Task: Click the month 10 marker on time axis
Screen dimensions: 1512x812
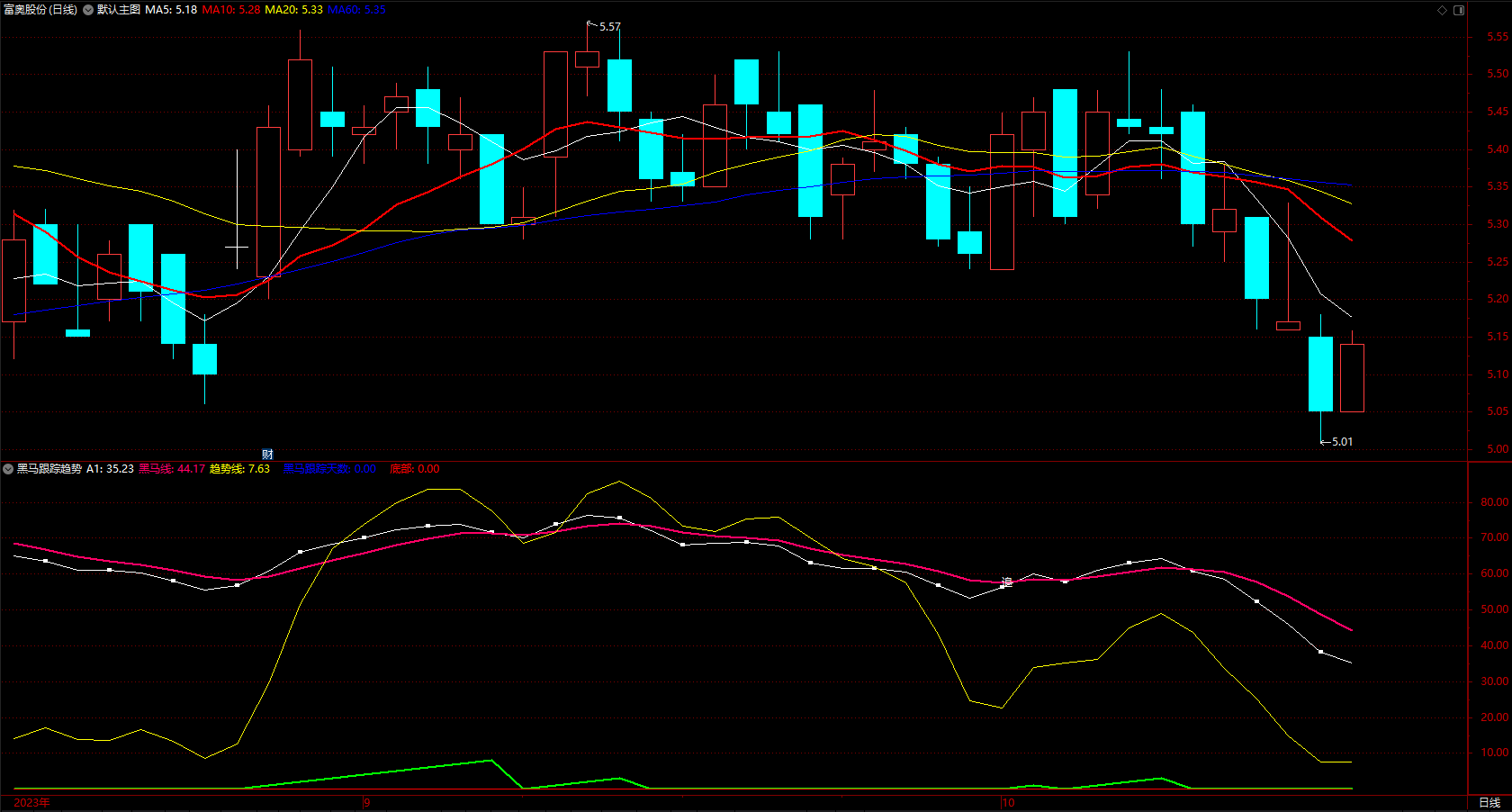Action: tap(1008, 802)
